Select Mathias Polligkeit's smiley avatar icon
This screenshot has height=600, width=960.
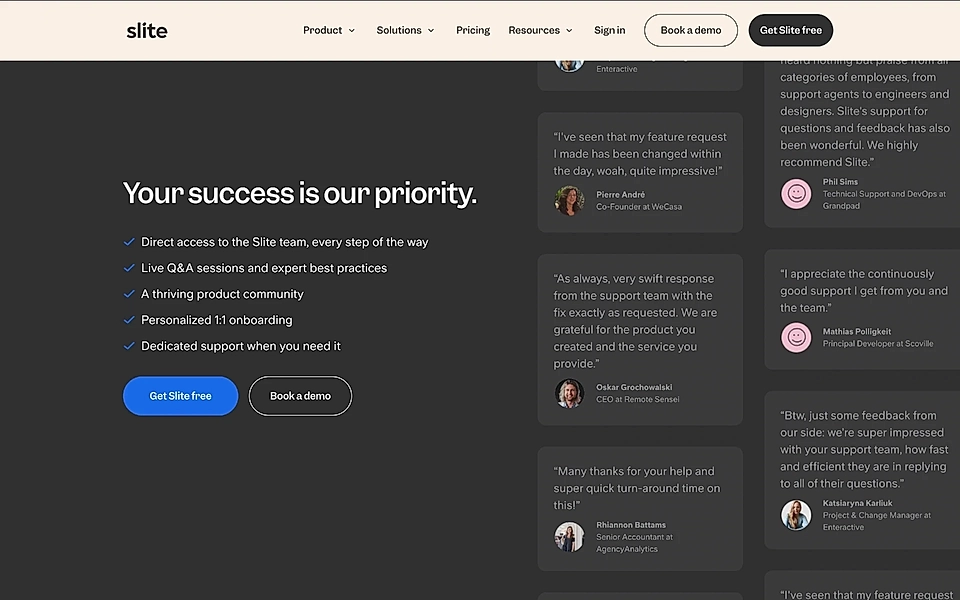[796, 337]
